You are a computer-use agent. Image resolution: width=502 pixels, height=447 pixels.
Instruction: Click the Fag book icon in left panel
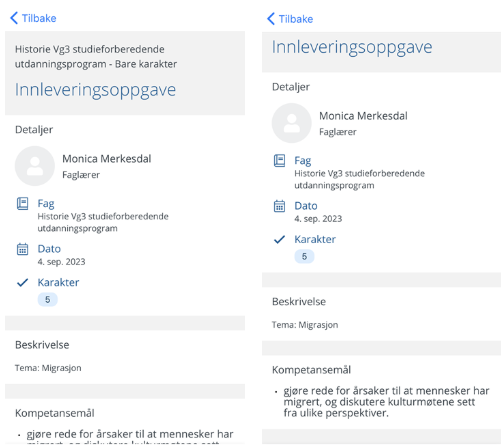point(22,204)
